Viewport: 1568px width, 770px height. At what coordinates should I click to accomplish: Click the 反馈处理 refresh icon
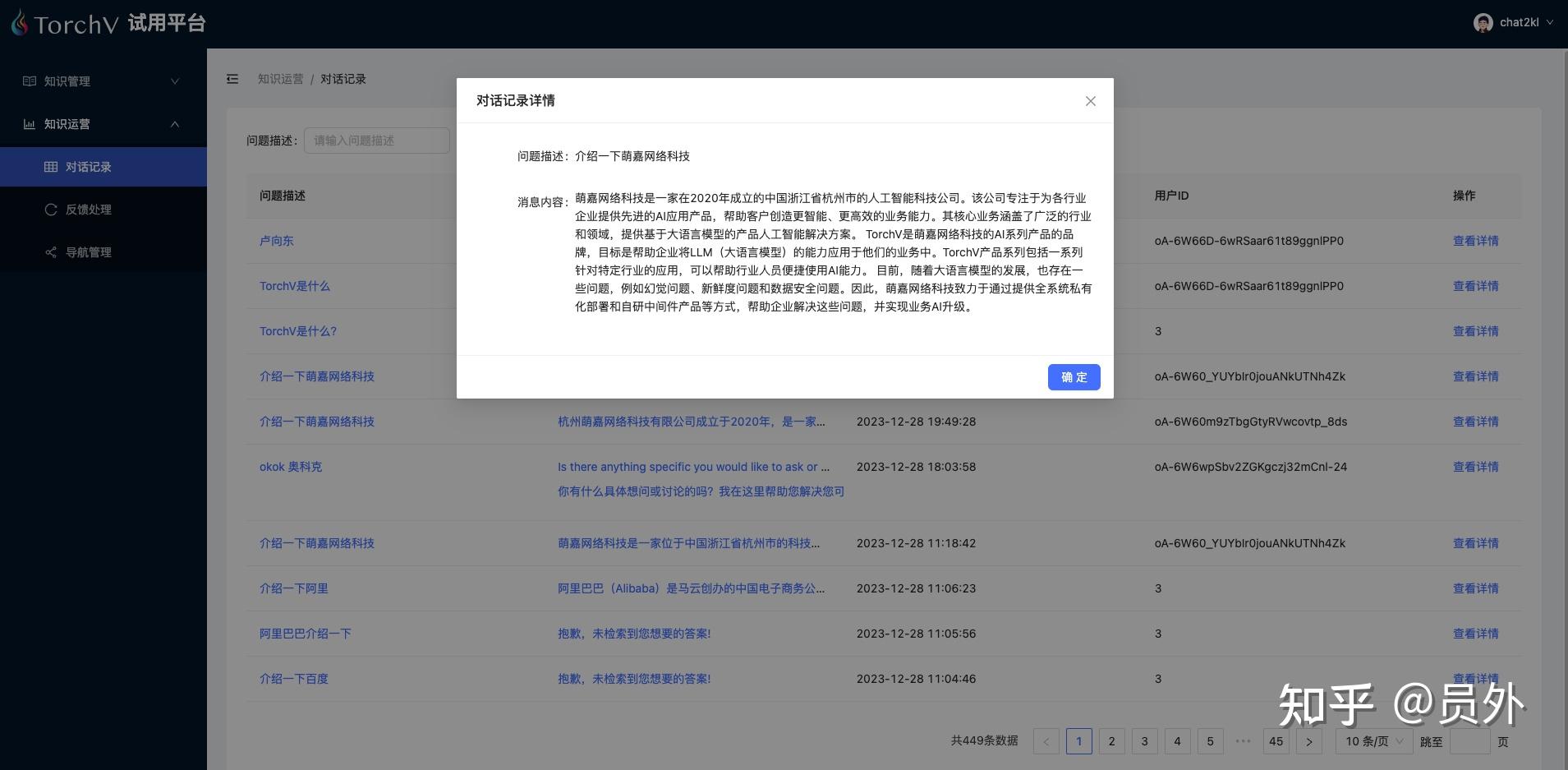(x=52, y=210)
